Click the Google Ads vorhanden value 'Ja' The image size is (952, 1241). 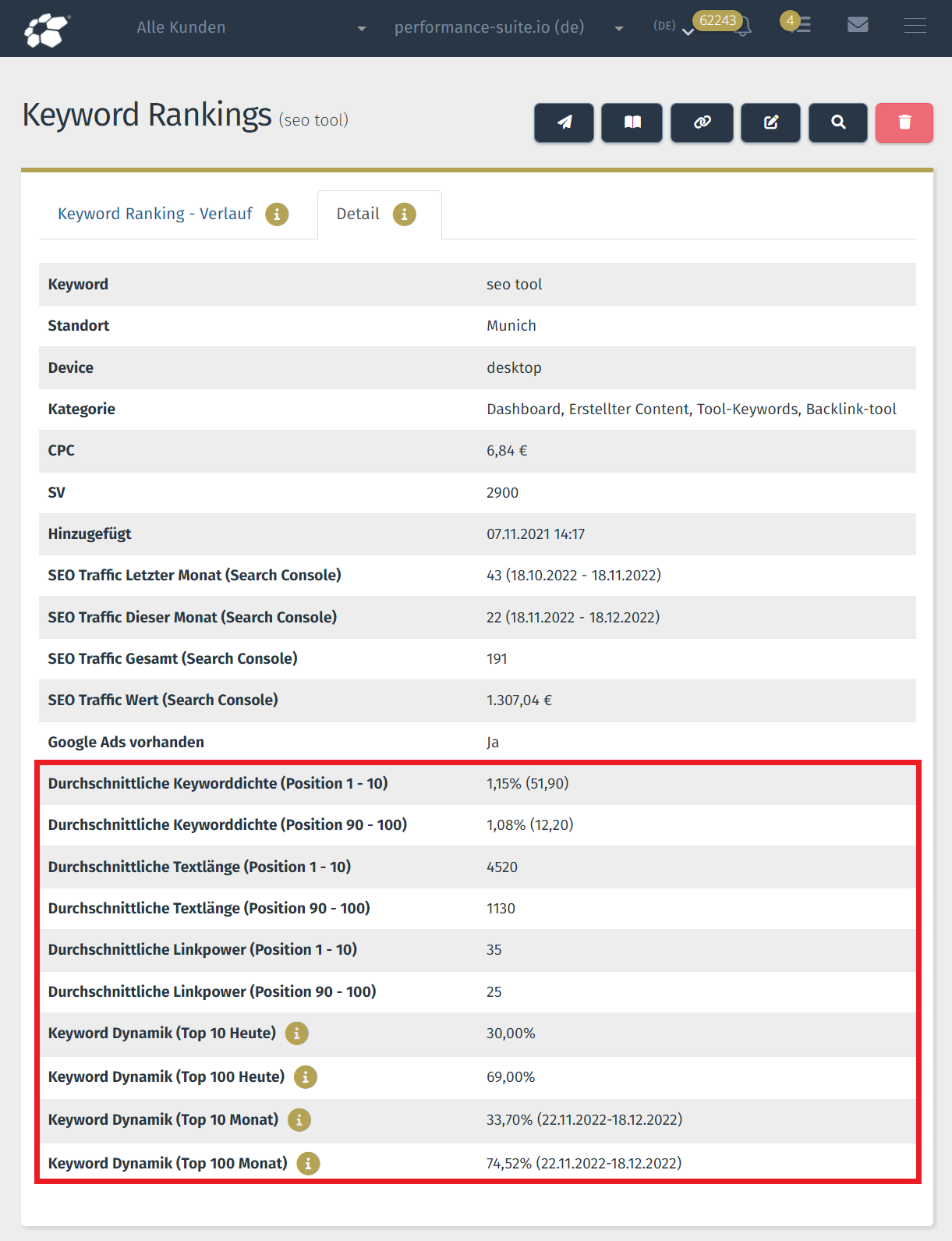tap(493, 743)
